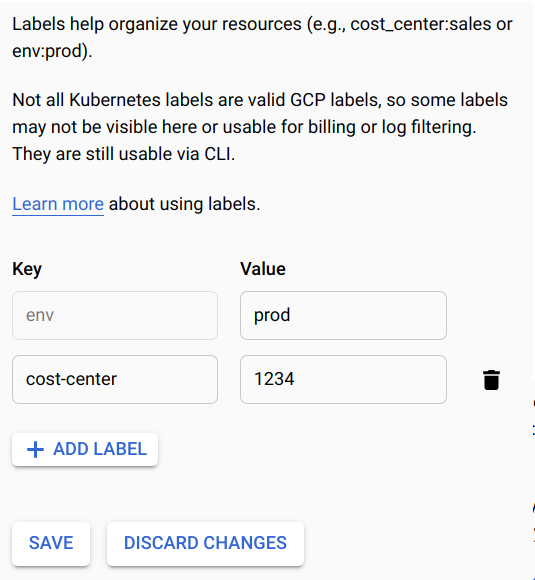Focus the 1234 value field
The image size is (535, 580).
pos(343,380)
